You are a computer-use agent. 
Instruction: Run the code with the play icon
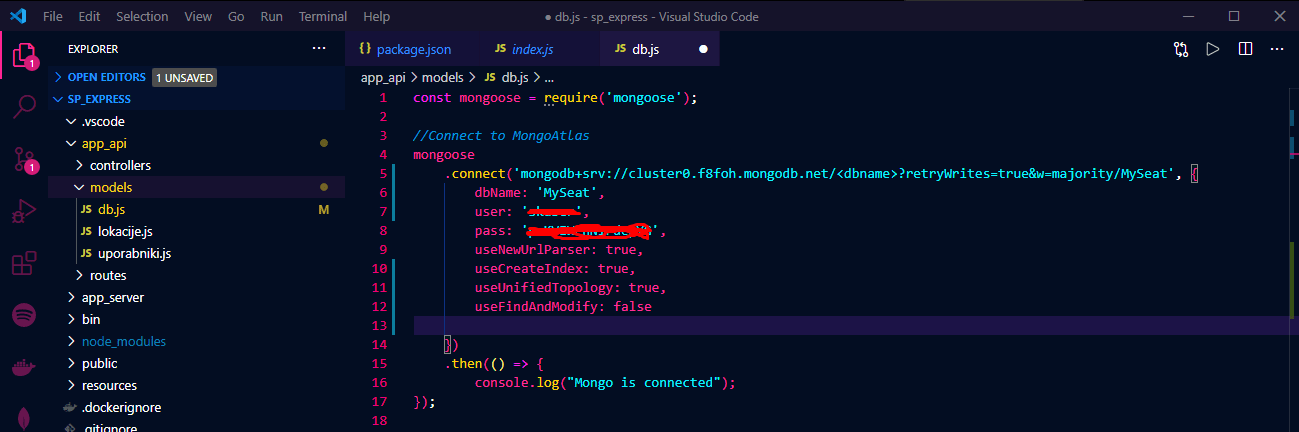coord(1213,48)
